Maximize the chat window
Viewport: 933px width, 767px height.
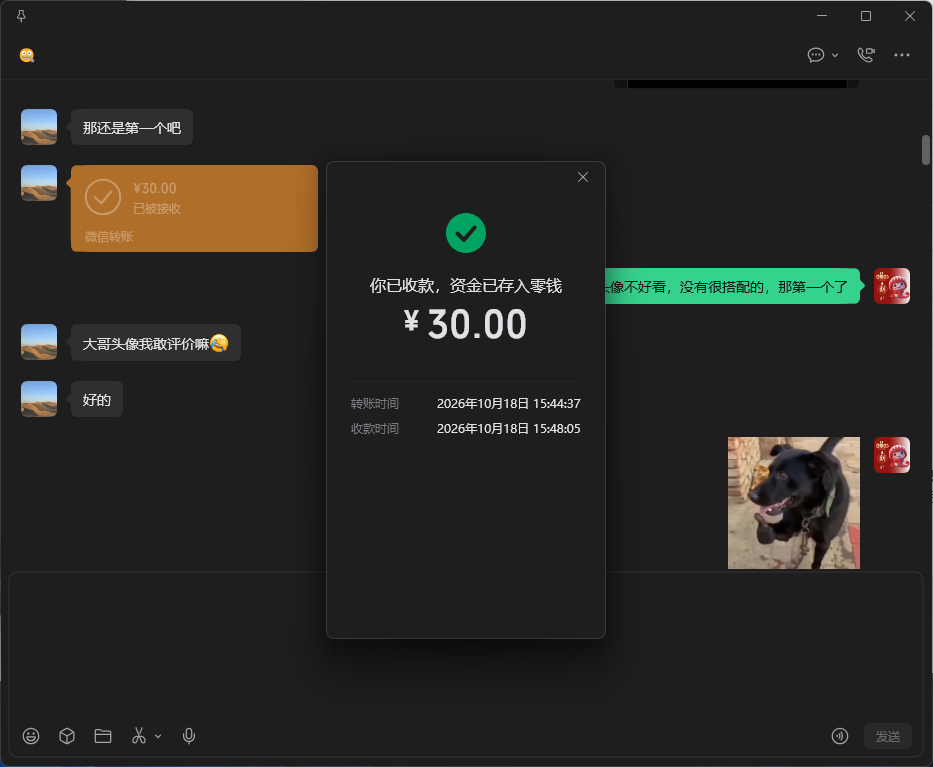pyautogui.click(x=866, y=16)
